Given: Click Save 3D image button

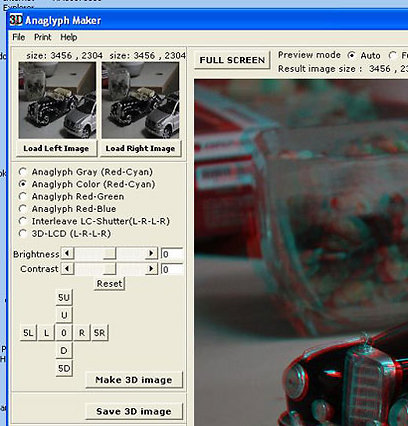Looking at the screenshot, I should coord(134,411).
